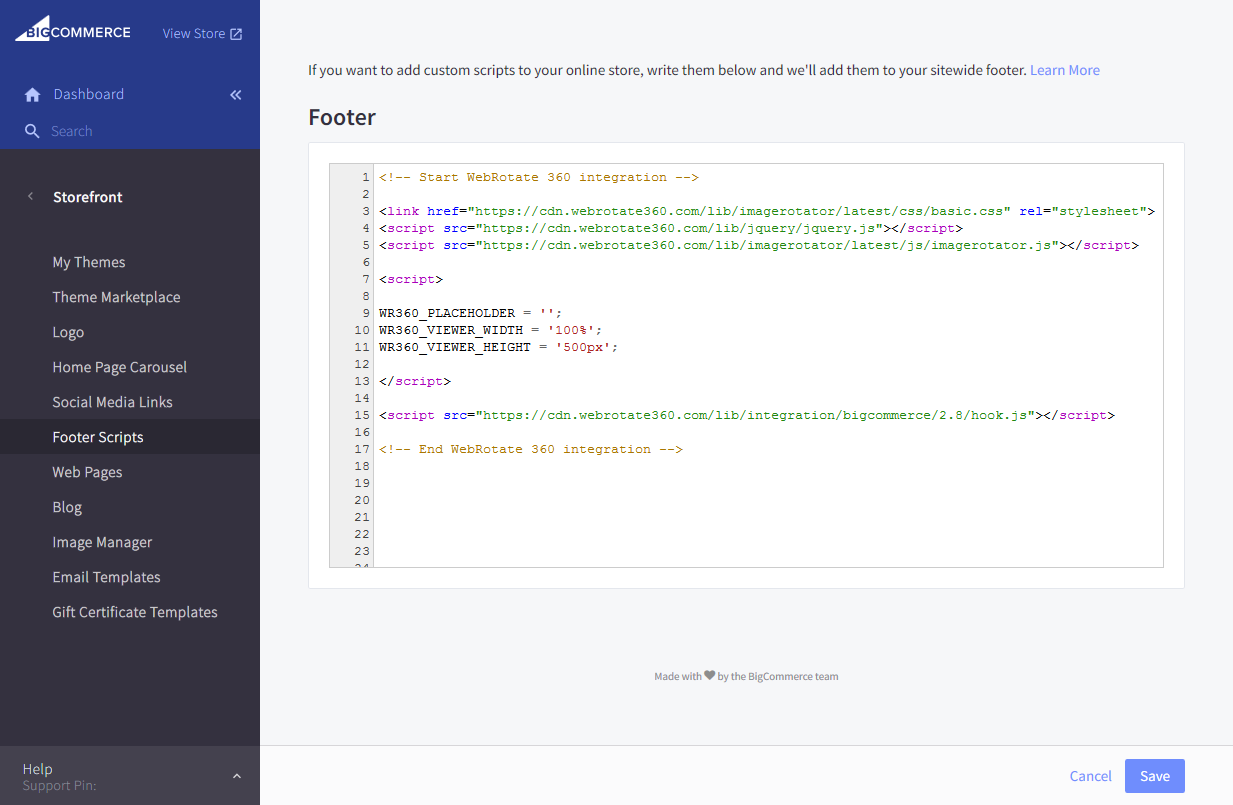The image size is (1233, 805).
Task: Click the hook.js script line
Action: pos(747,415)
